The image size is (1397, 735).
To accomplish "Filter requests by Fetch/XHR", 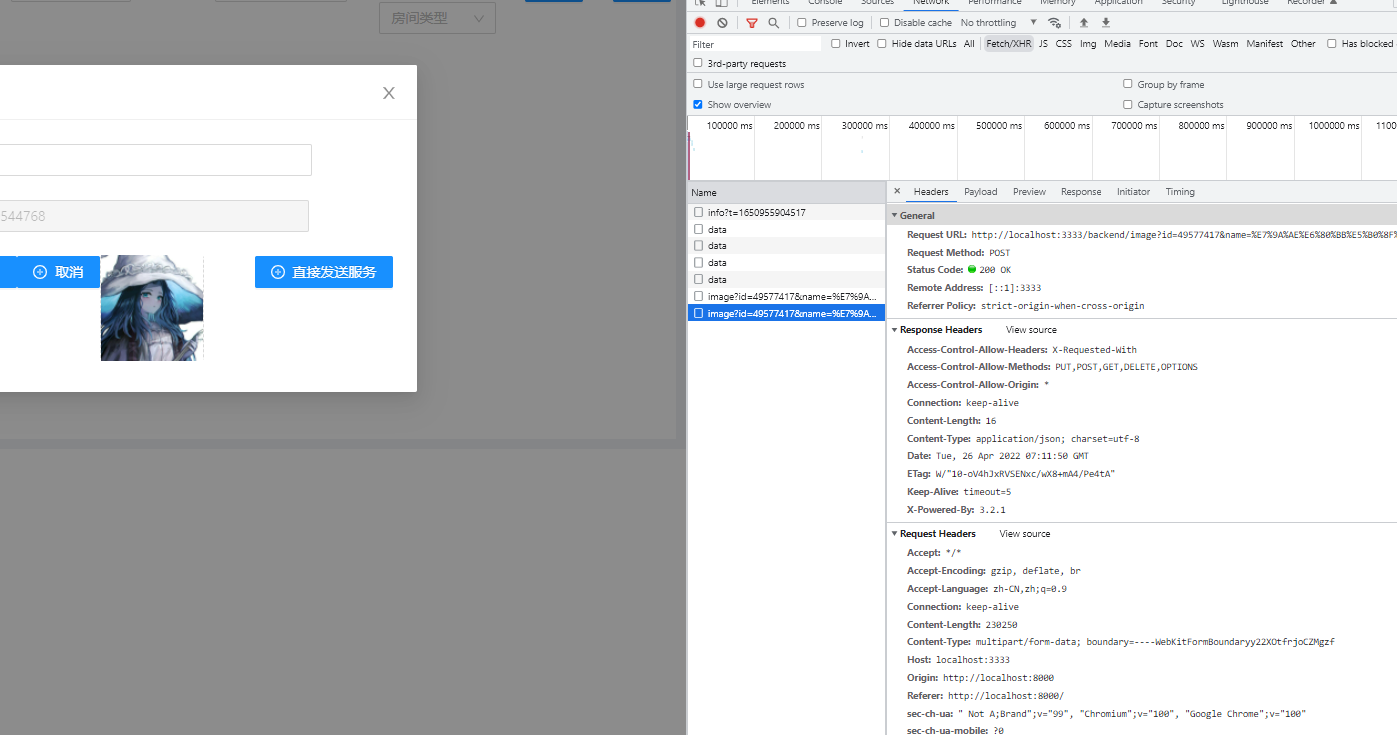I will click(1008, 44).
